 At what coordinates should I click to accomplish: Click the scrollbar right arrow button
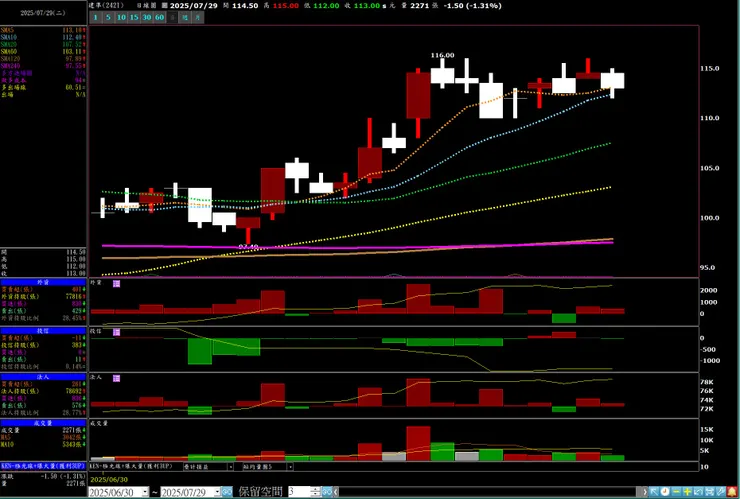[x=645, y=491]
